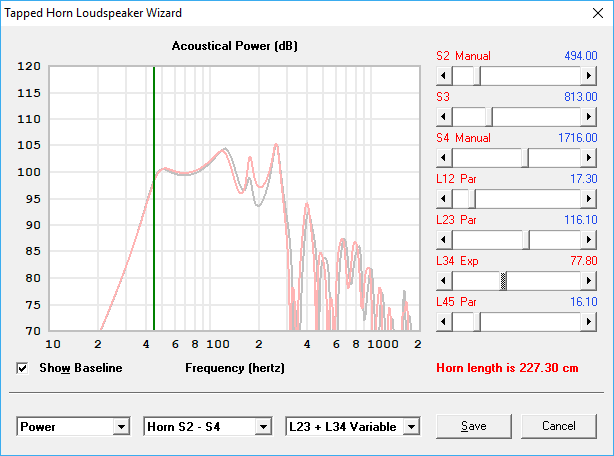The height and width of the screenshot is (456, 614).
Task: Click the L34 slider left arrow
Action: tap(444, 281)
